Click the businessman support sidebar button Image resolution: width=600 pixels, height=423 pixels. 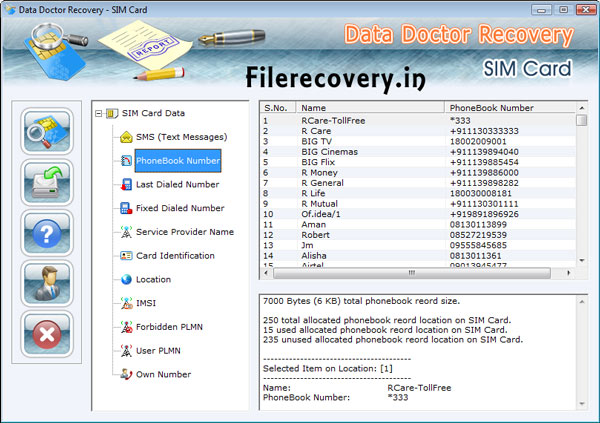[x=47, y=283]
